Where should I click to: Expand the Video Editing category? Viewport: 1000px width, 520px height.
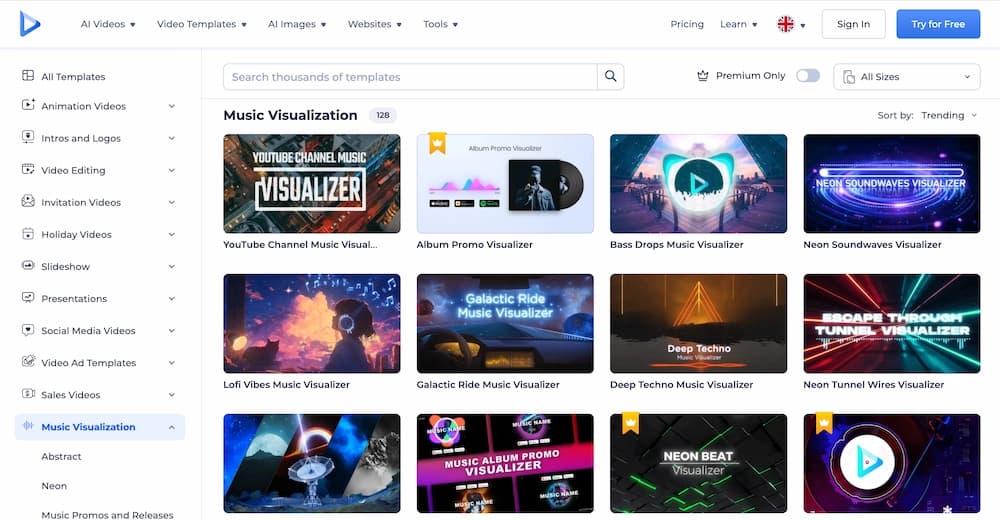coord(172,170)
